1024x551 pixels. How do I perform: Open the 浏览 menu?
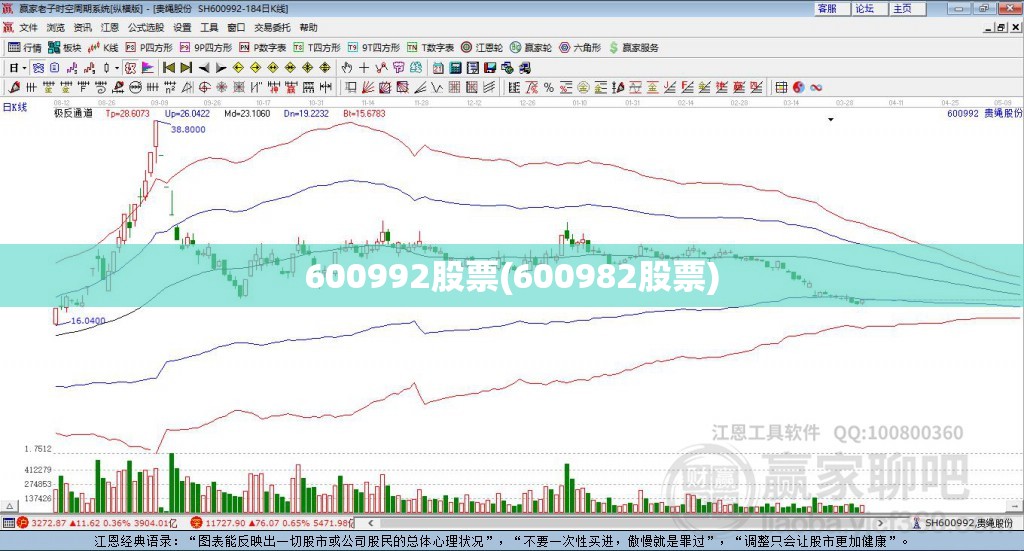(x=56, y=27)
